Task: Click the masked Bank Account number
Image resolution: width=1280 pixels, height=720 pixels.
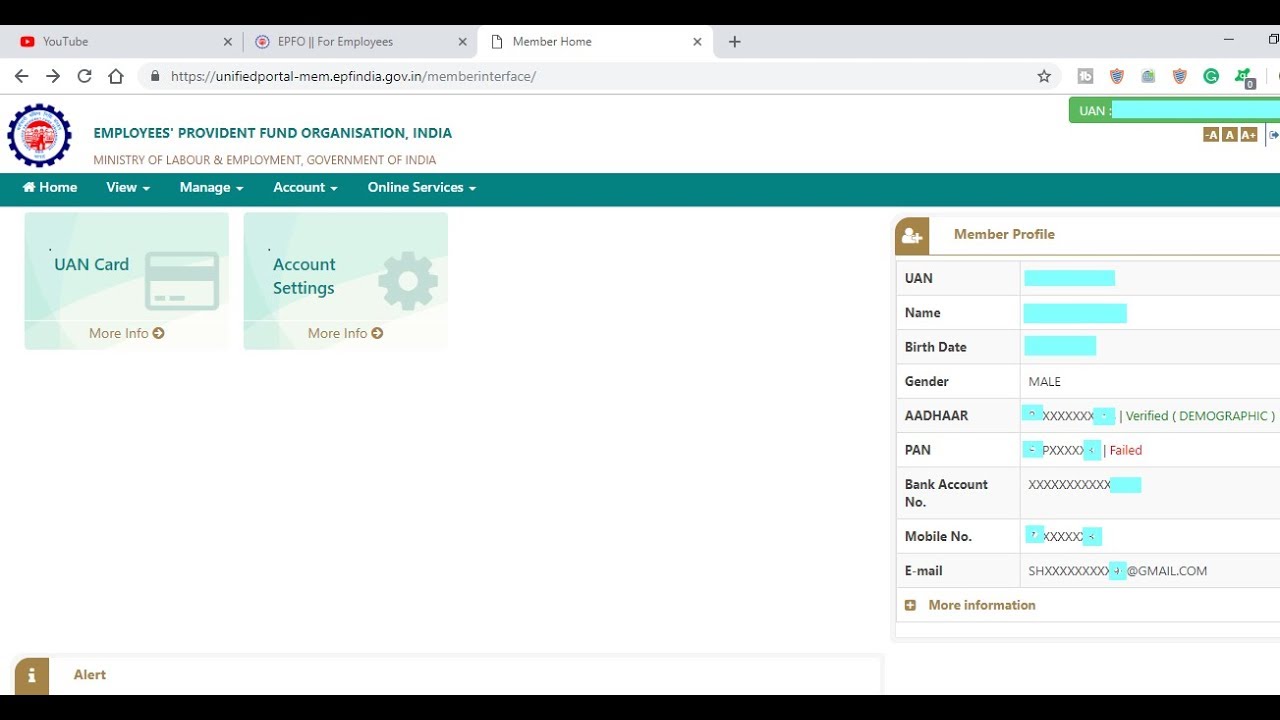Action: pyautogui.click(x=1084, y=485)
